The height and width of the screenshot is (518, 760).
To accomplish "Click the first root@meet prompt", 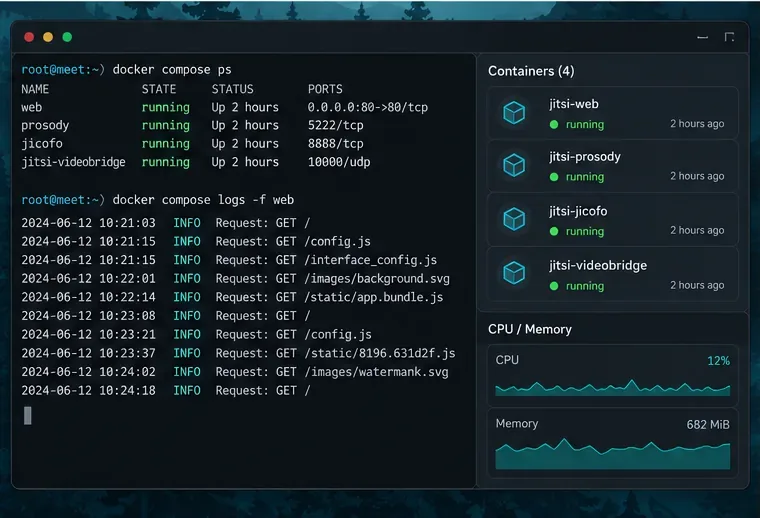I will 63,70.
